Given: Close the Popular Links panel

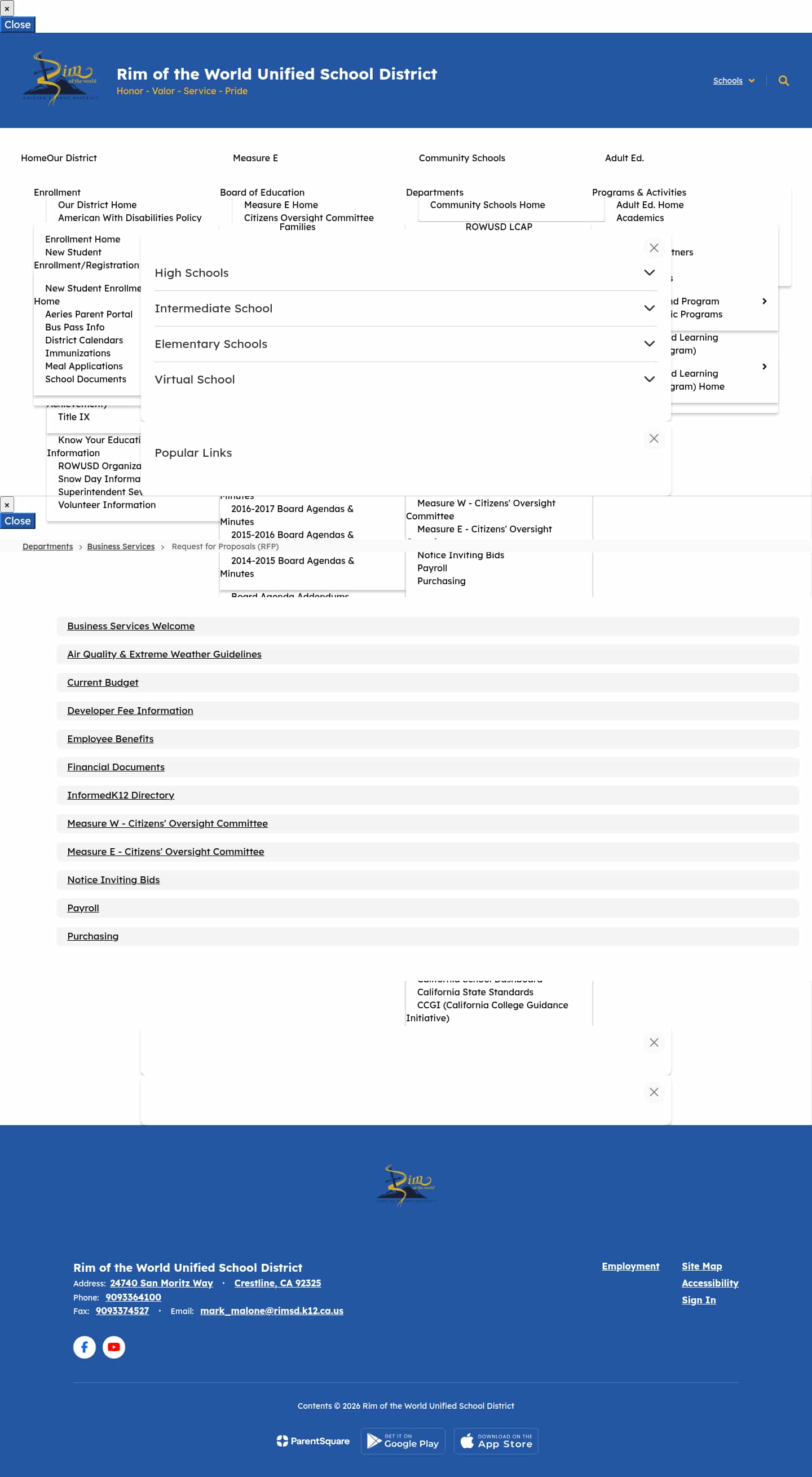Looking at the screenshot, I should click(654, 439).
